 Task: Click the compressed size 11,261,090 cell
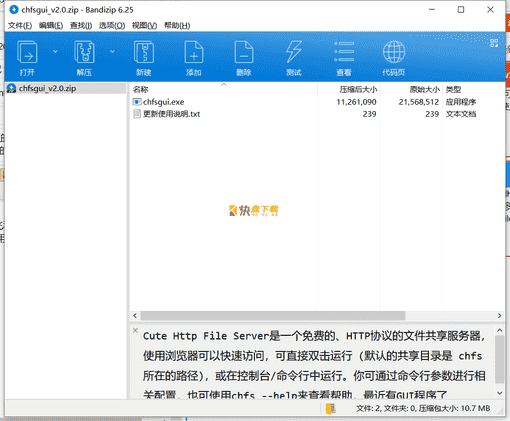(x=356, y=102)
